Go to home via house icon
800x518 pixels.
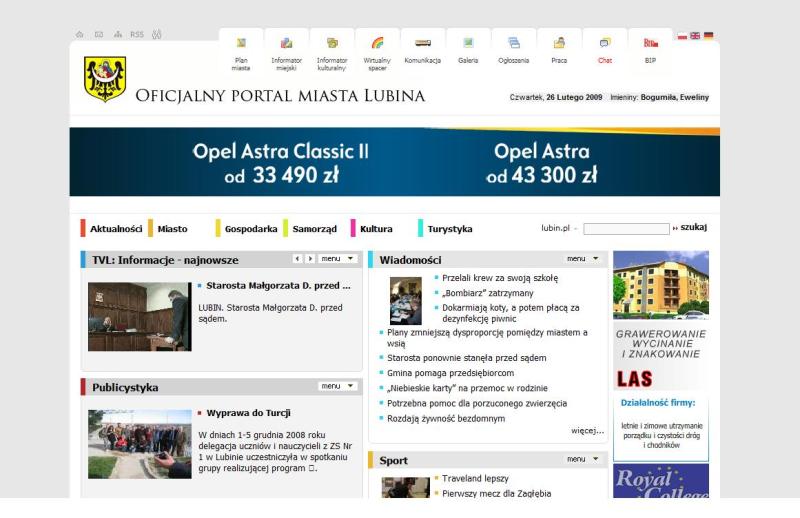(80, 34)
